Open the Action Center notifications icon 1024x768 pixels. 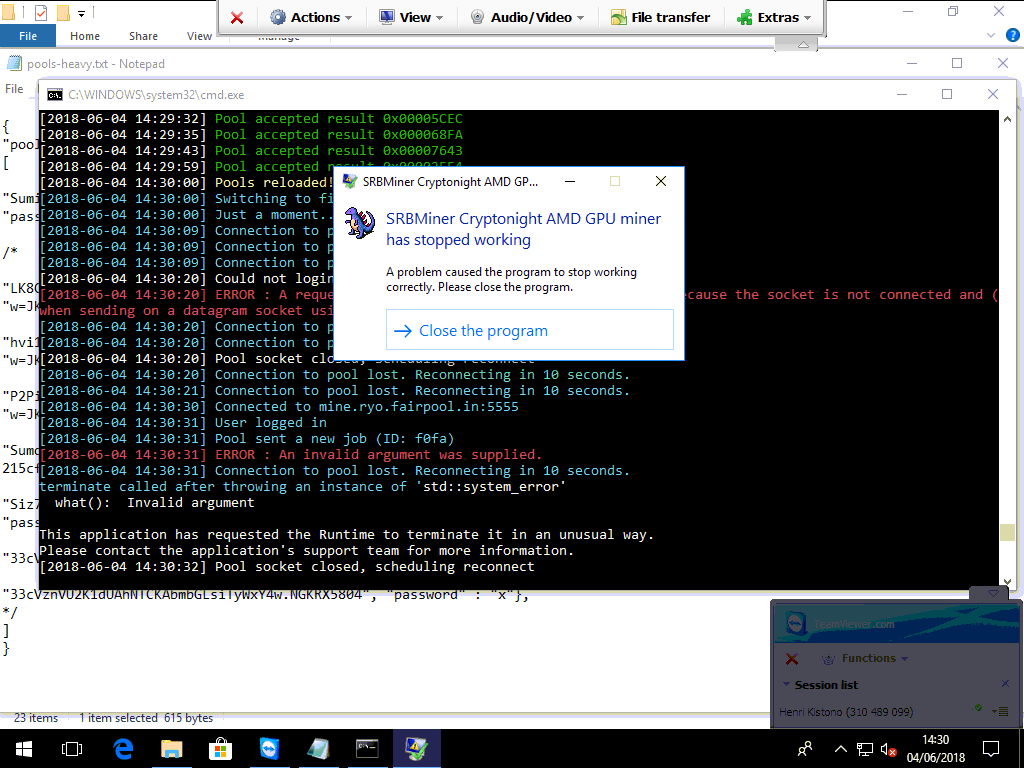(x=991, y=748)
